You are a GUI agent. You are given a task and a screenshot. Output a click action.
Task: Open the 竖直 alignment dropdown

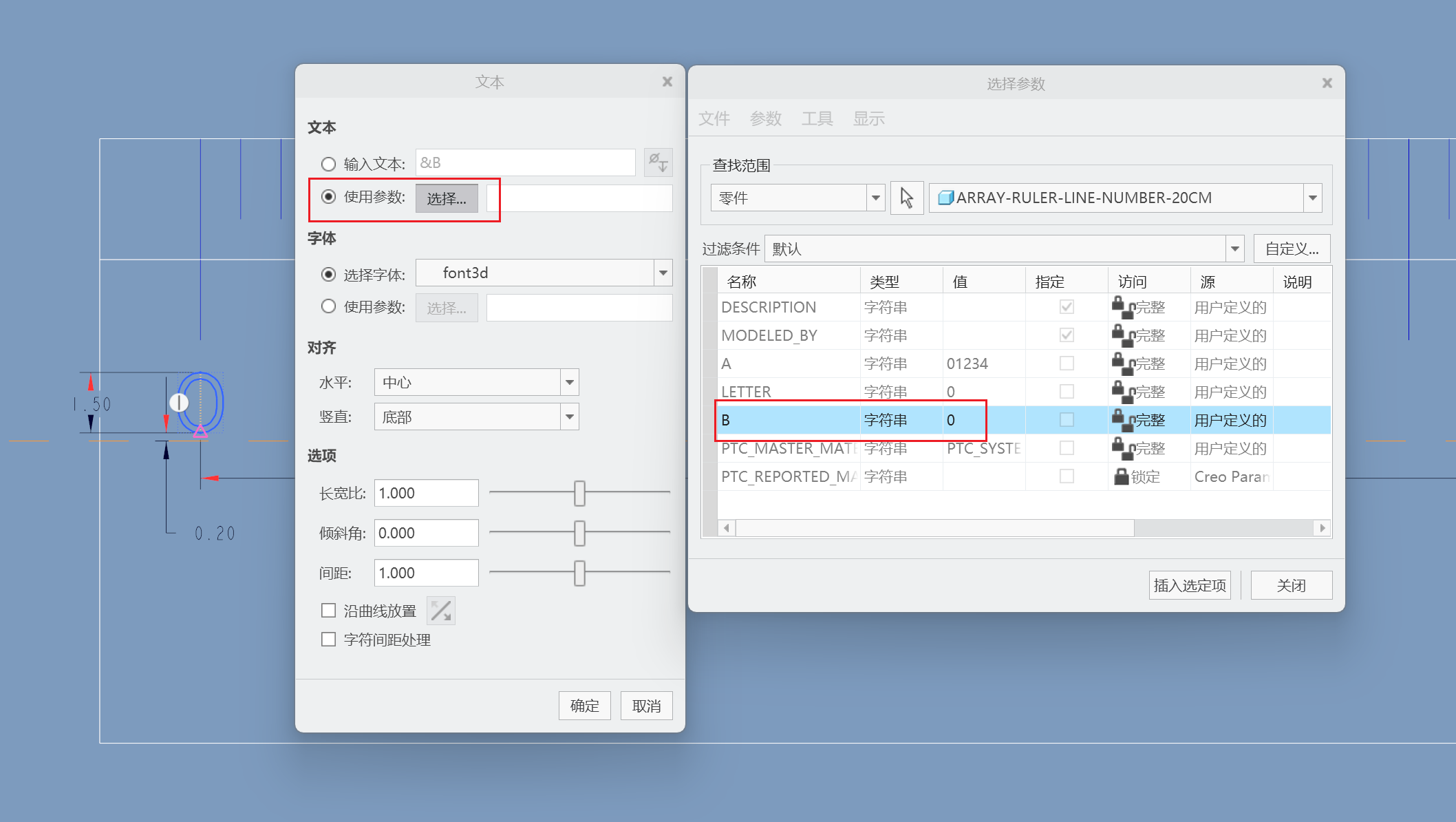tap(569, 417)
